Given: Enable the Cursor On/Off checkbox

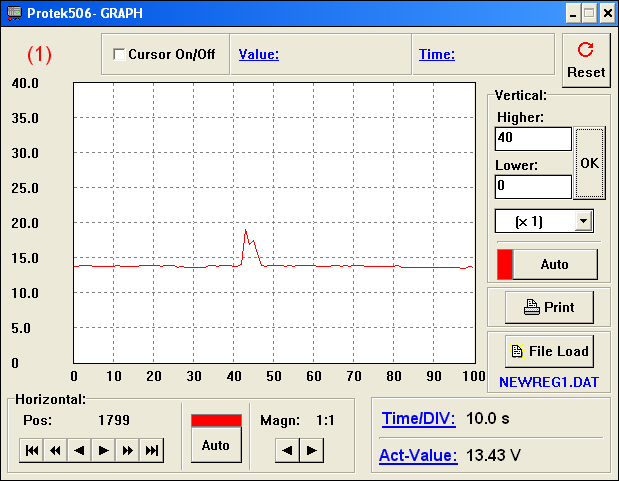Looking at the screenshot, I should point(119,55).
